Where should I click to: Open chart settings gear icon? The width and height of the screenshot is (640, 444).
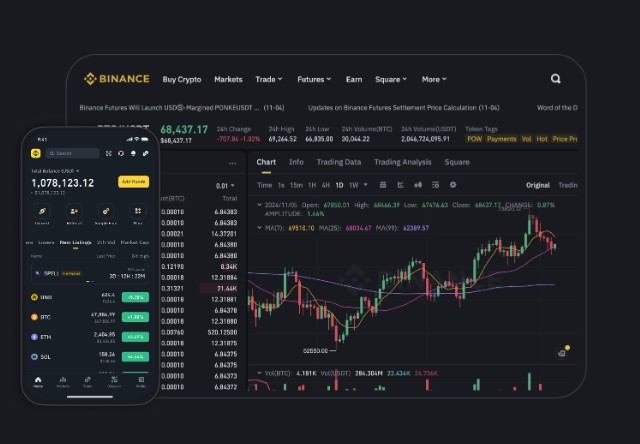[x=453, y=185]
